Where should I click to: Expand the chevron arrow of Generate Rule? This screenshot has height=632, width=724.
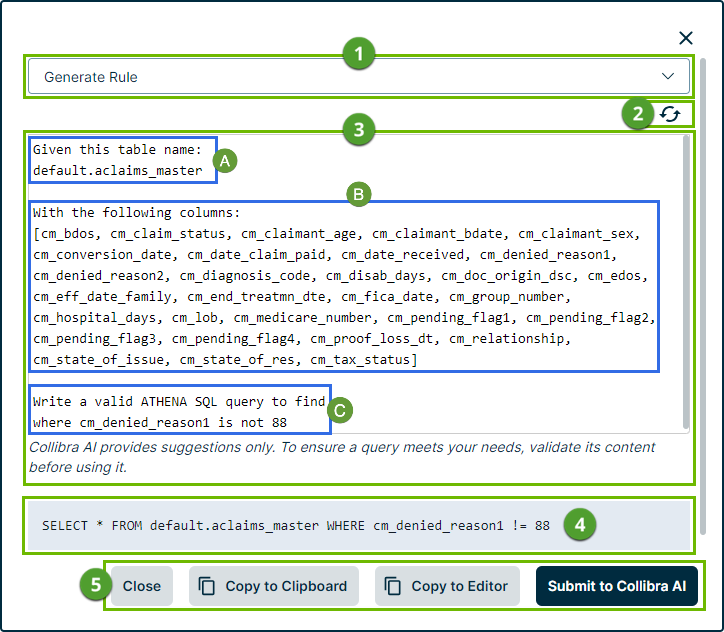click(668, 77)
